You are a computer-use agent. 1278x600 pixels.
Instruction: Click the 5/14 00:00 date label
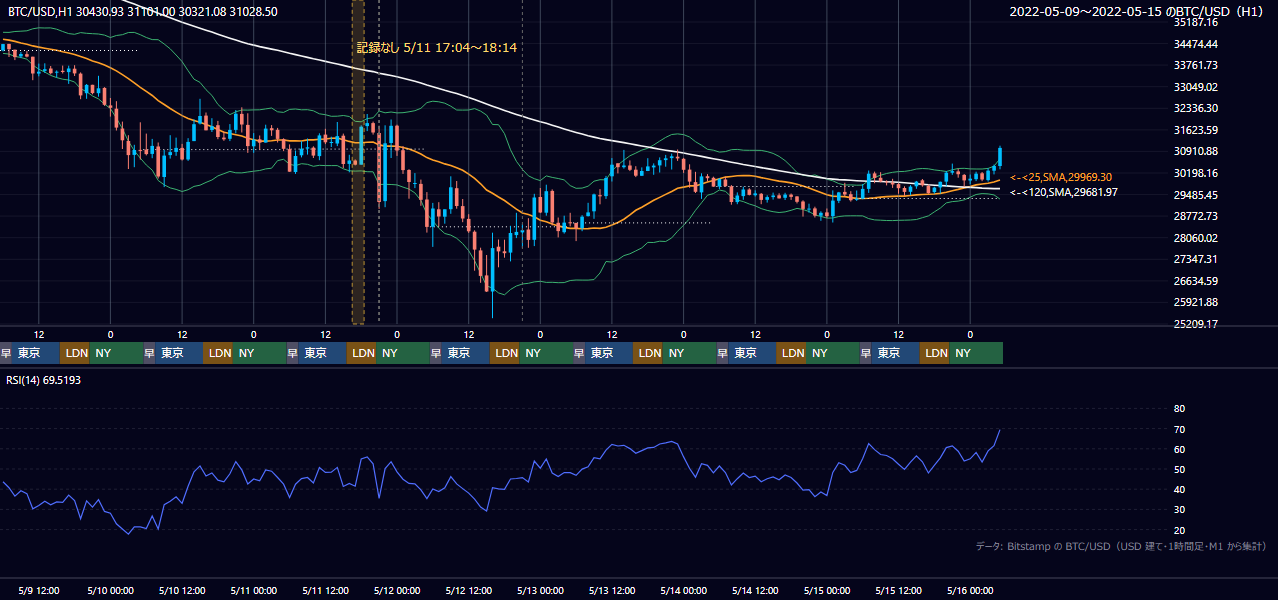[683, 590]
